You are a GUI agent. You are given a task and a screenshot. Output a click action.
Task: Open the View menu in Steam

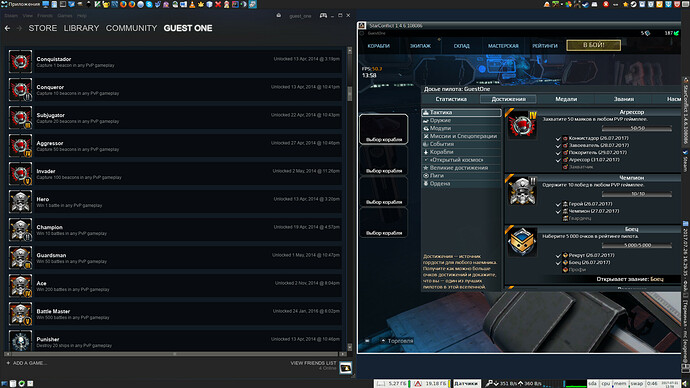click(x=28, y=16)
